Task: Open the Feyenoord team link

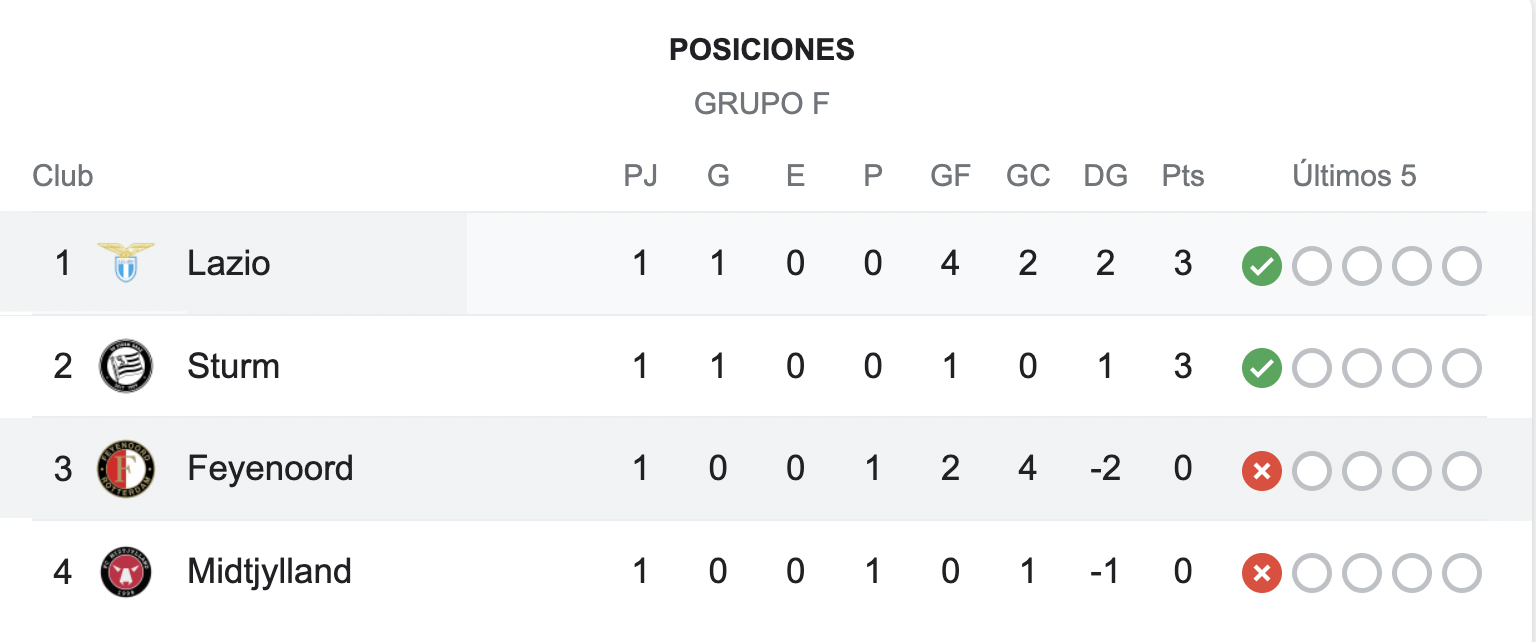Action: [270, 469]
